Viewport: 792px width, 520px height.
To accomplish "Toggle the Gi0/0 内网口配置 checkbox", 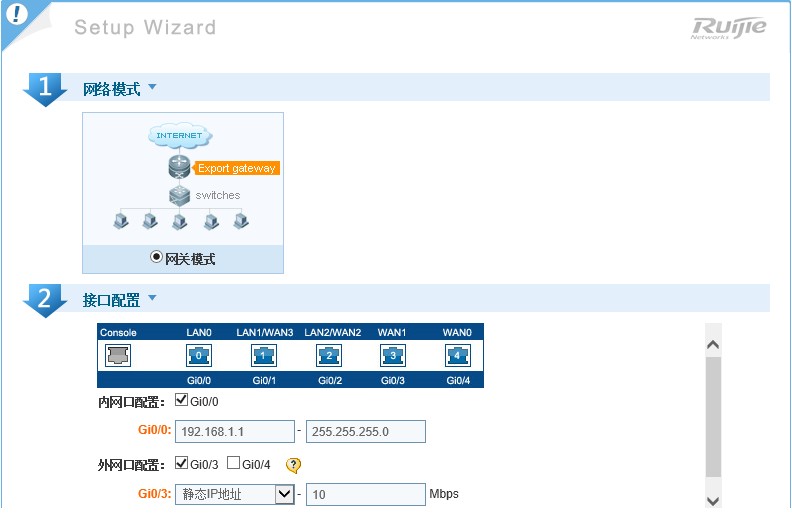I will tap(181, 400).
